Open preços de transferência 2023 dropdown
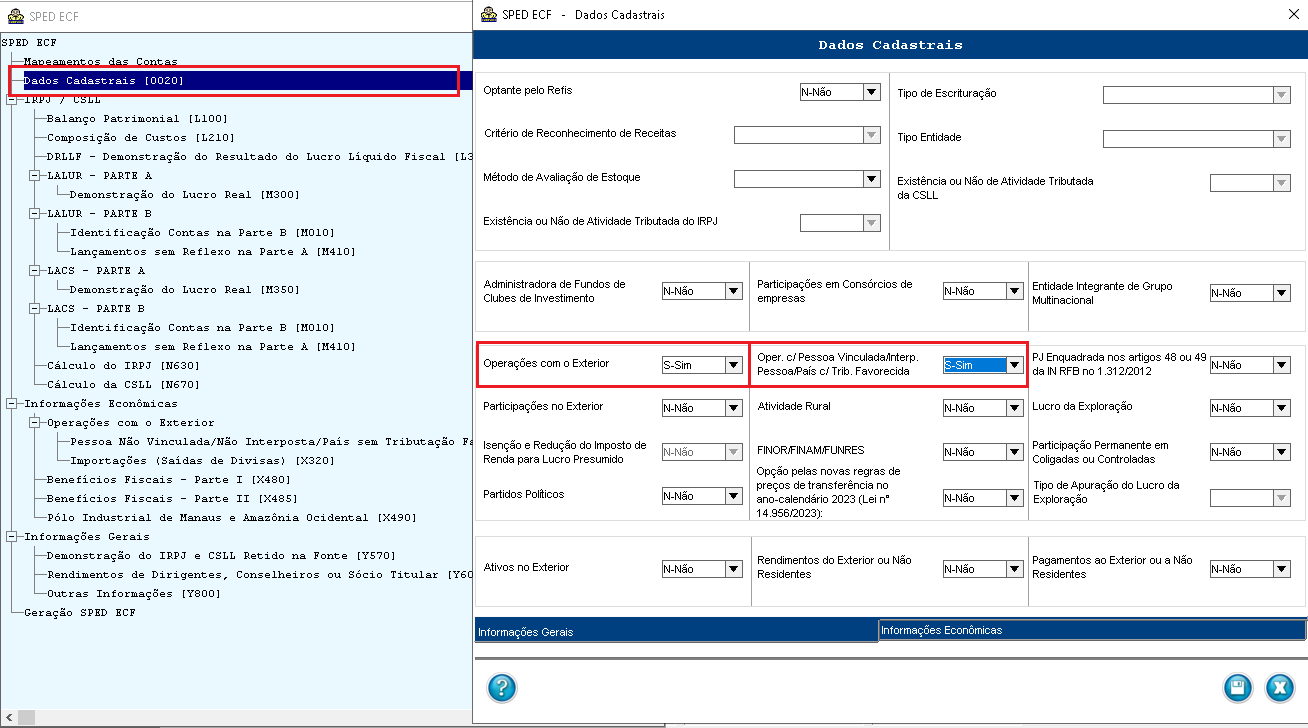 click(1015, 498)
